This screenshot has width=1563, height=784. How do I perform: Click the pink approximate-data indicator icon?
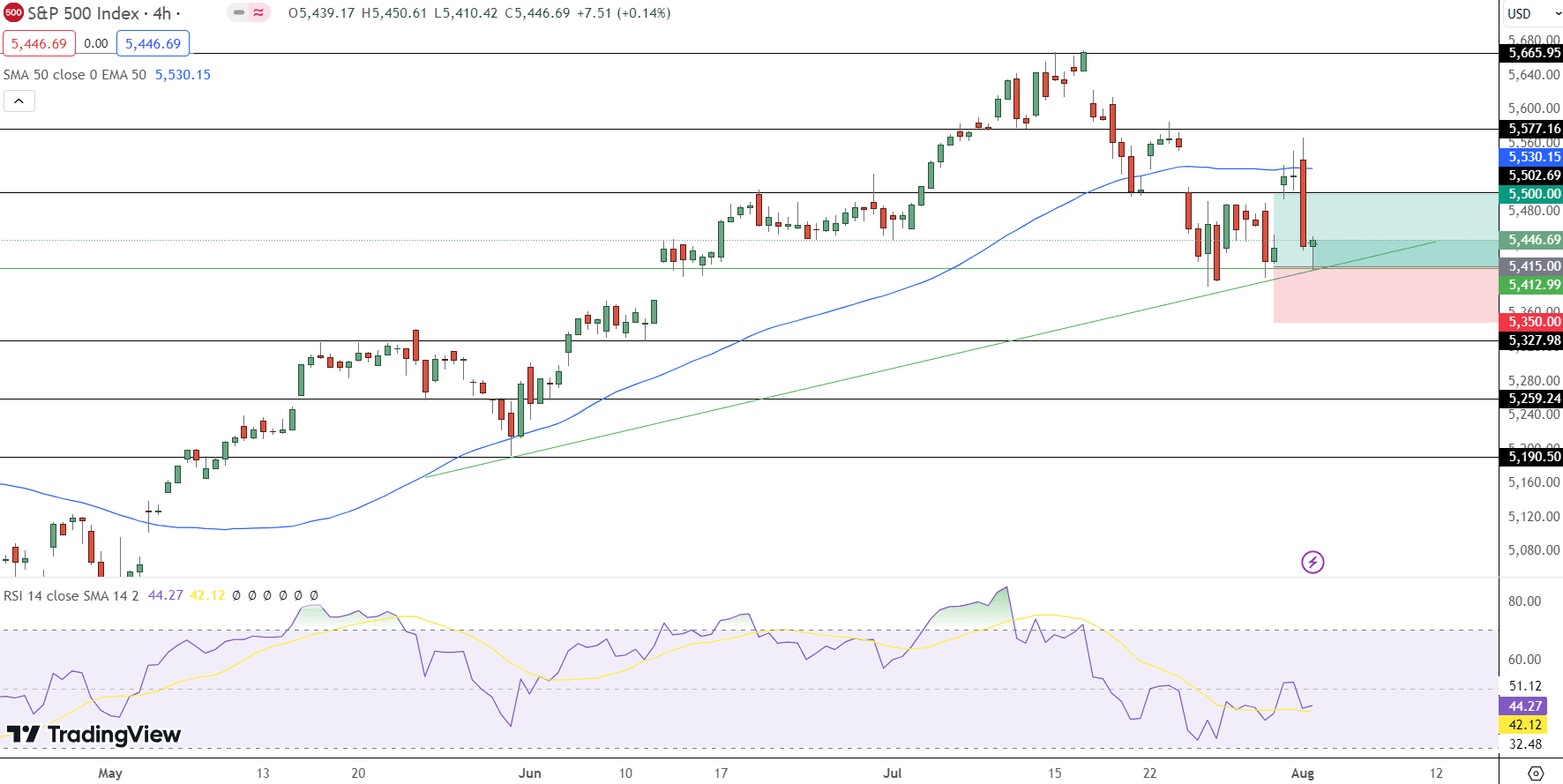258,13
